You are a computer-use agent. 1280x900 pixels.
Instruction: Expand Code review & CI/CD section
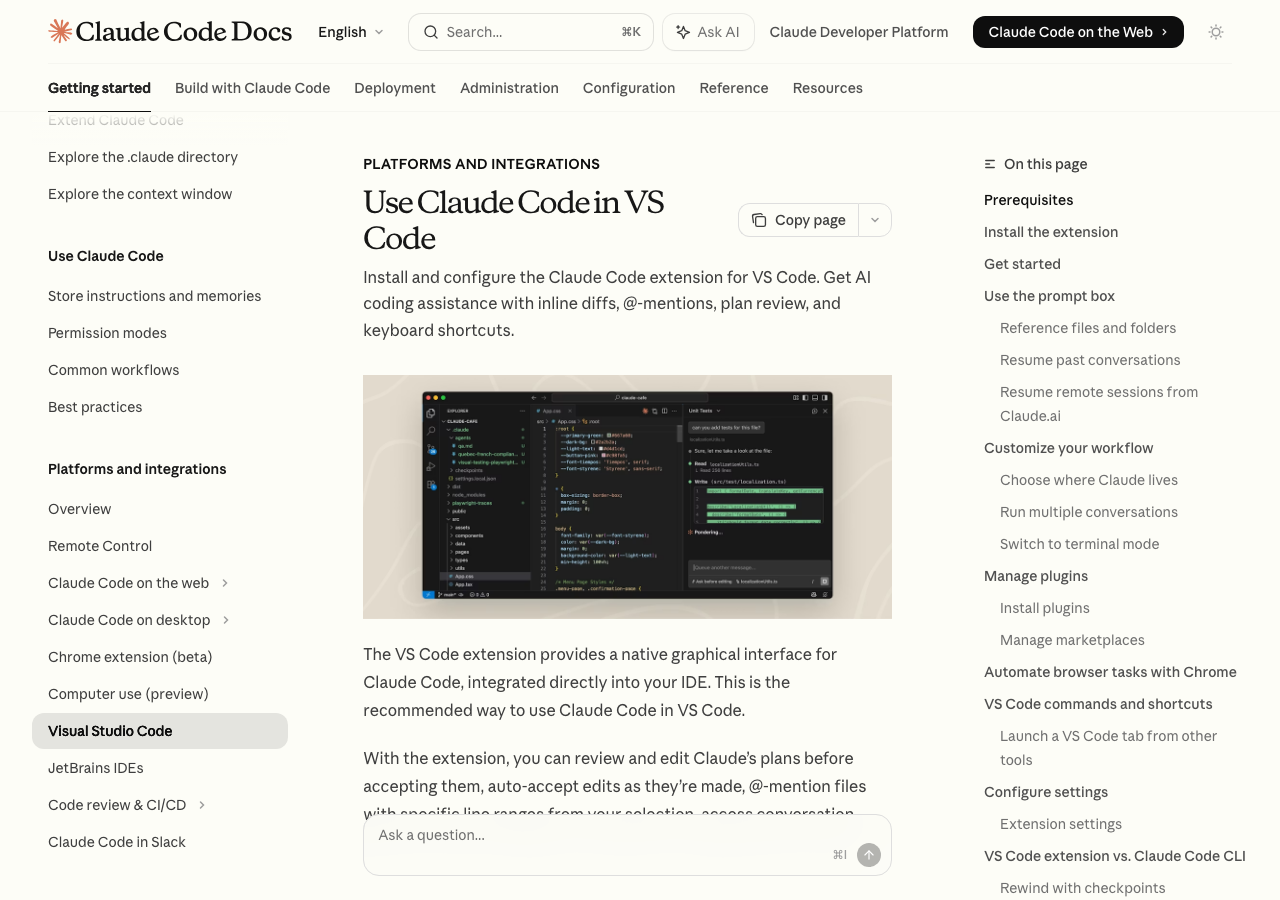202,805
